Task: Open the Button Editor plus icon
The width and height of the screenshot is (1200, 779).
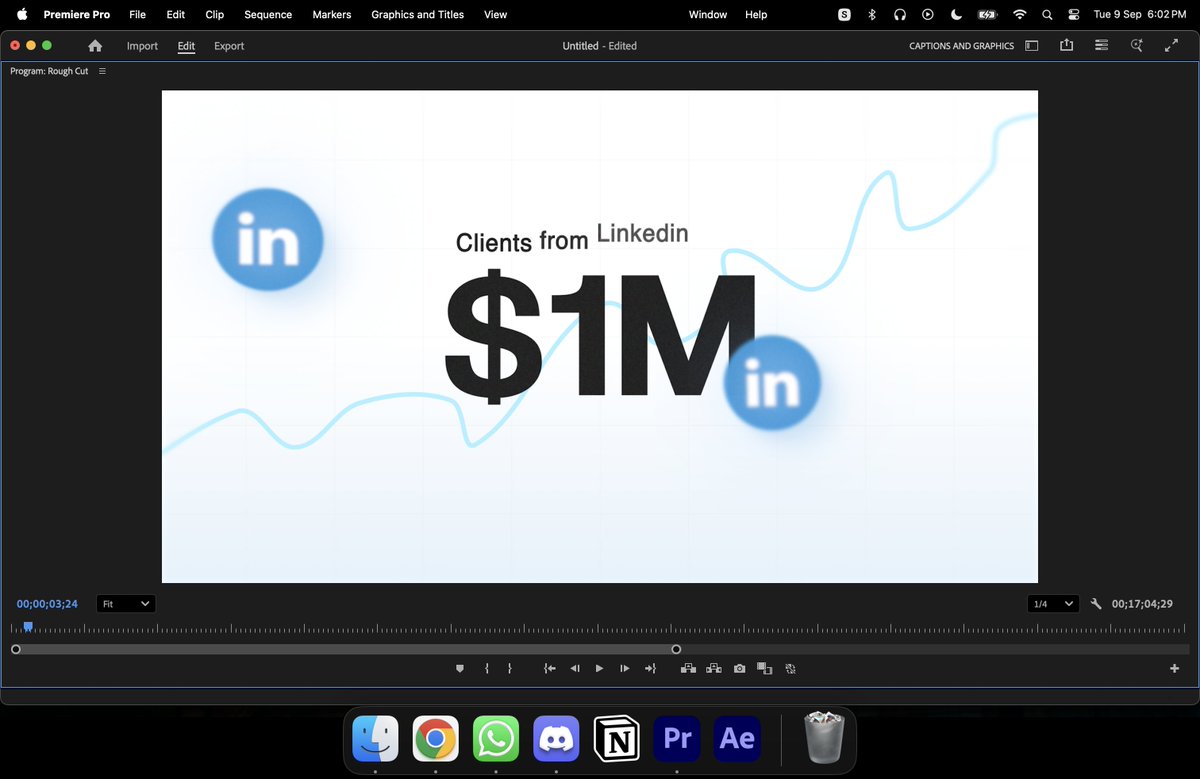Action: pos(1174,668)
